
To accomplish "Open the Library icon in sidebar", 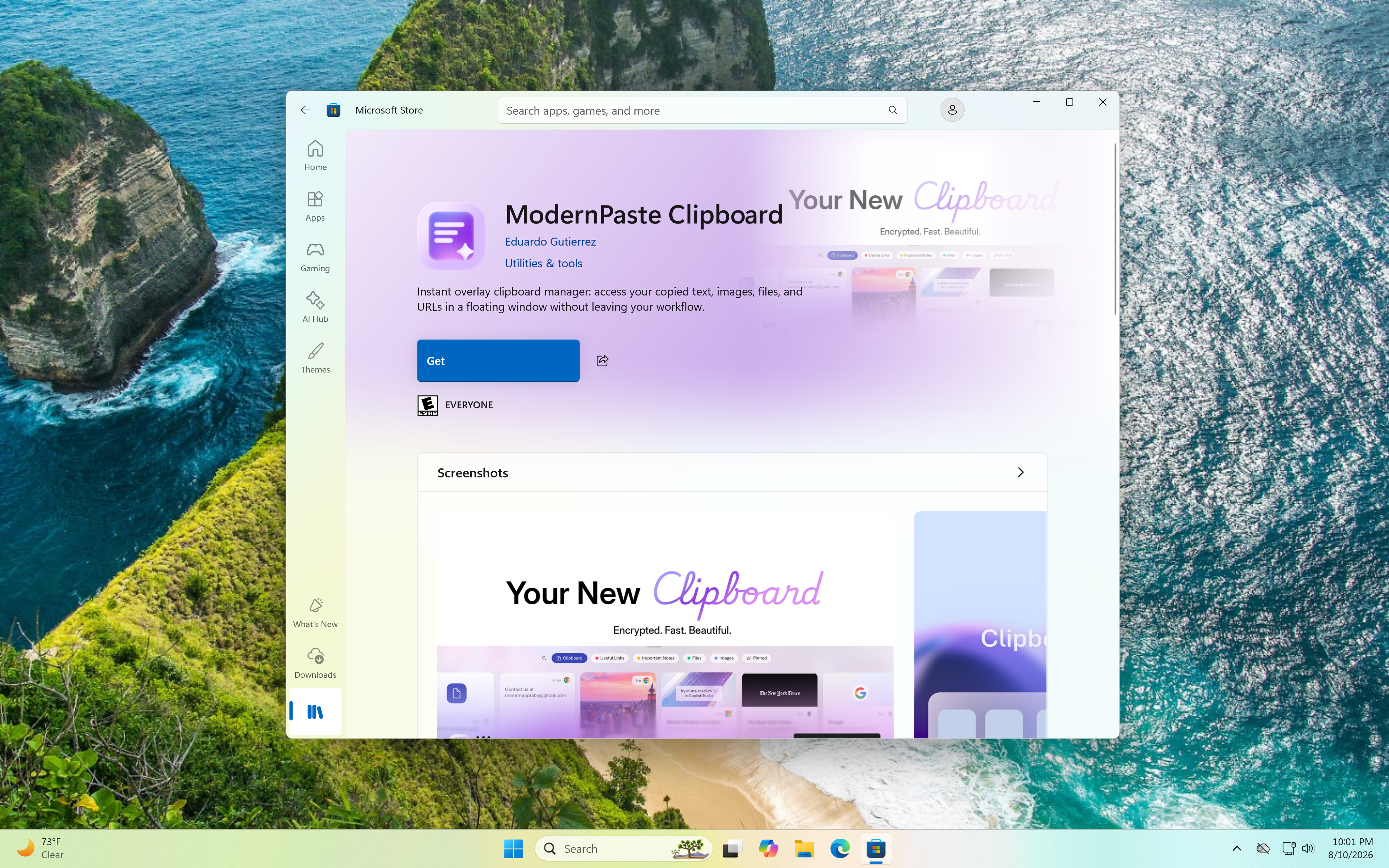I will click(x=315, y=712).
